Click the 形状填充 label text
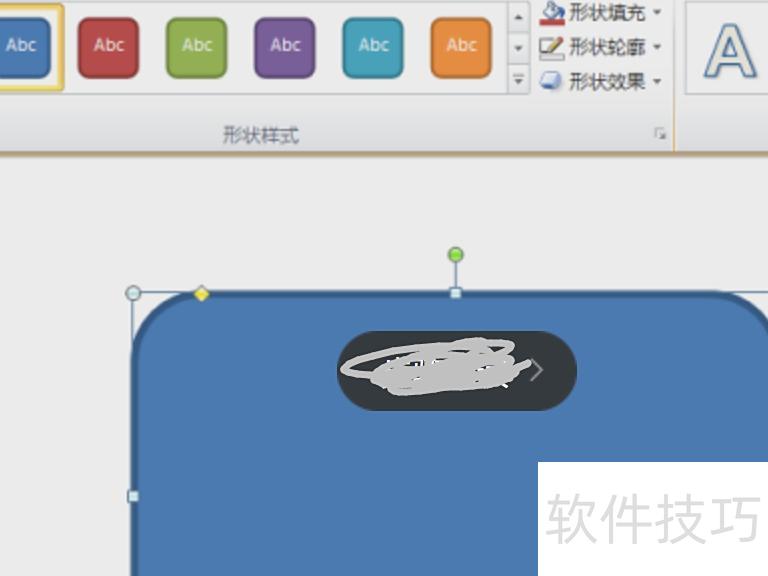Viewport: 768px width, 576px height. (x=607, y=13)
